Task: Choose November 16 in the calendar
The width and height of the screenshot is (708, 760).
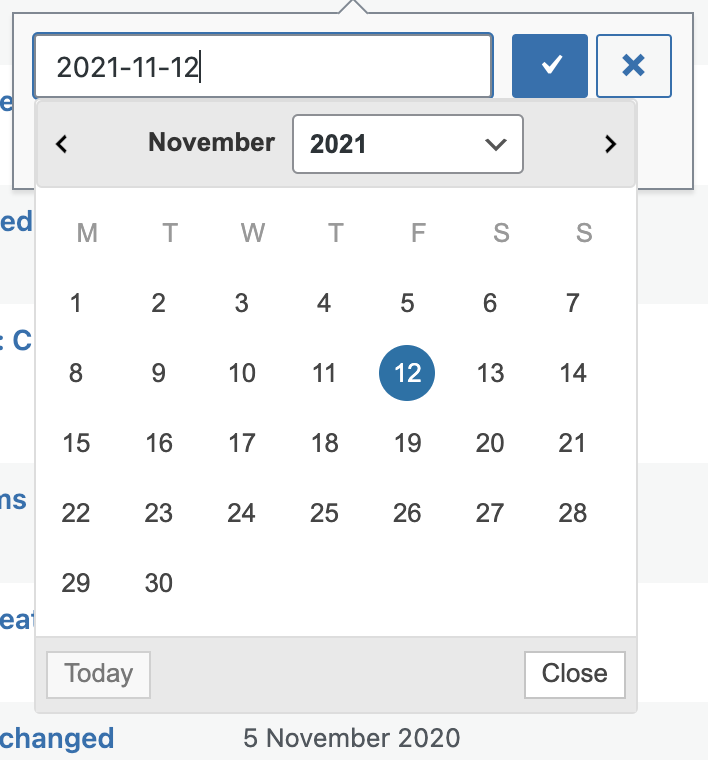Action: (x=159, y=443)
